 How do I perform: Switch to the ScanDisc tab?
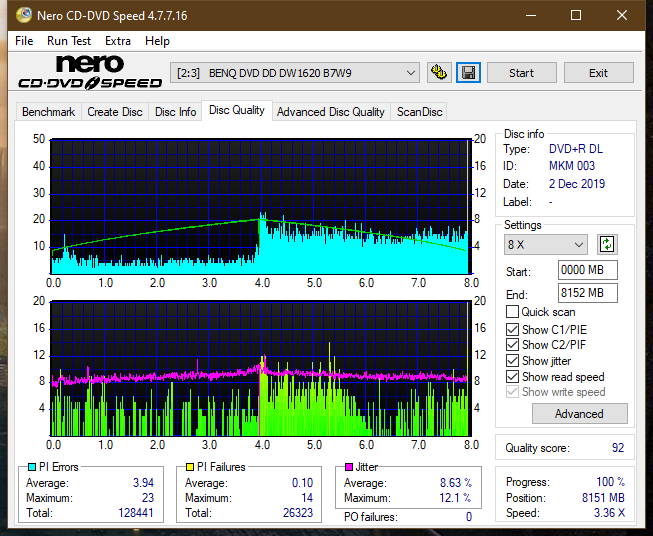(x=419, y=112)
